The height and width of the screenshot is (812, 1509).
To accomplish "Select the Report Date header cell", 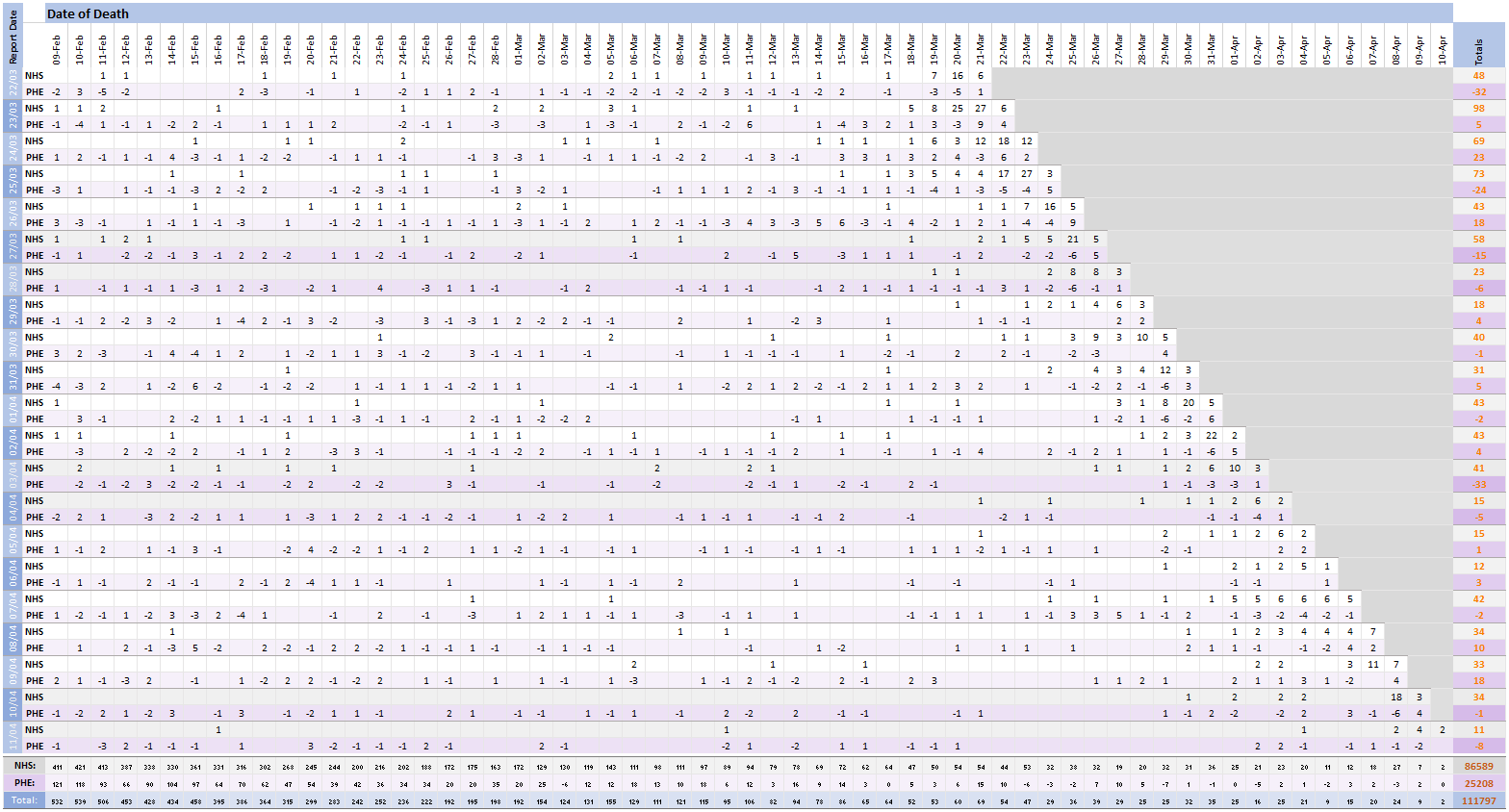I will pyautogui.click(x=13, y=37).
